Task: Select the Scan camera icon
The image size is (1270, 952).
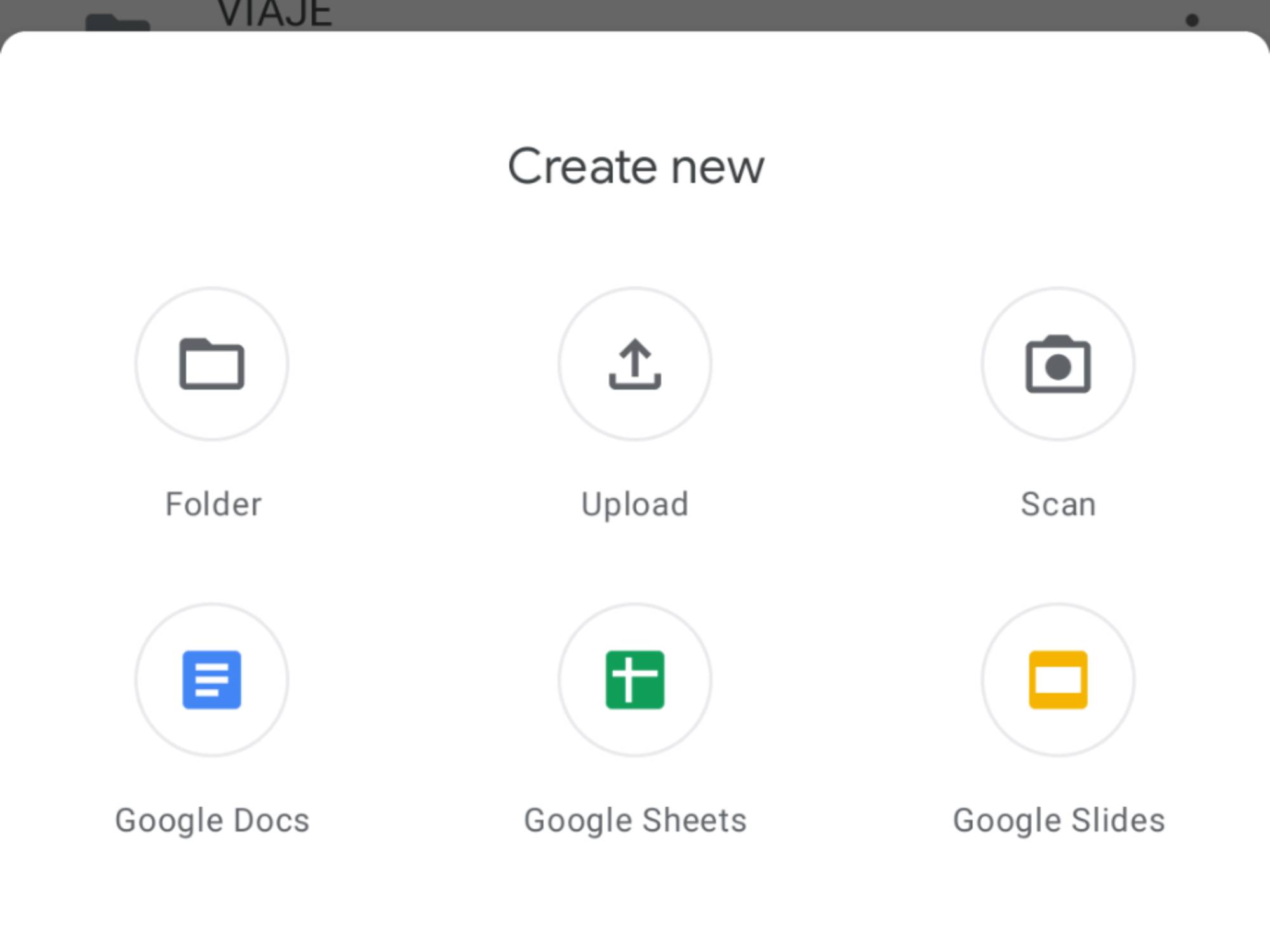Action: click(x=1058, y=364)
